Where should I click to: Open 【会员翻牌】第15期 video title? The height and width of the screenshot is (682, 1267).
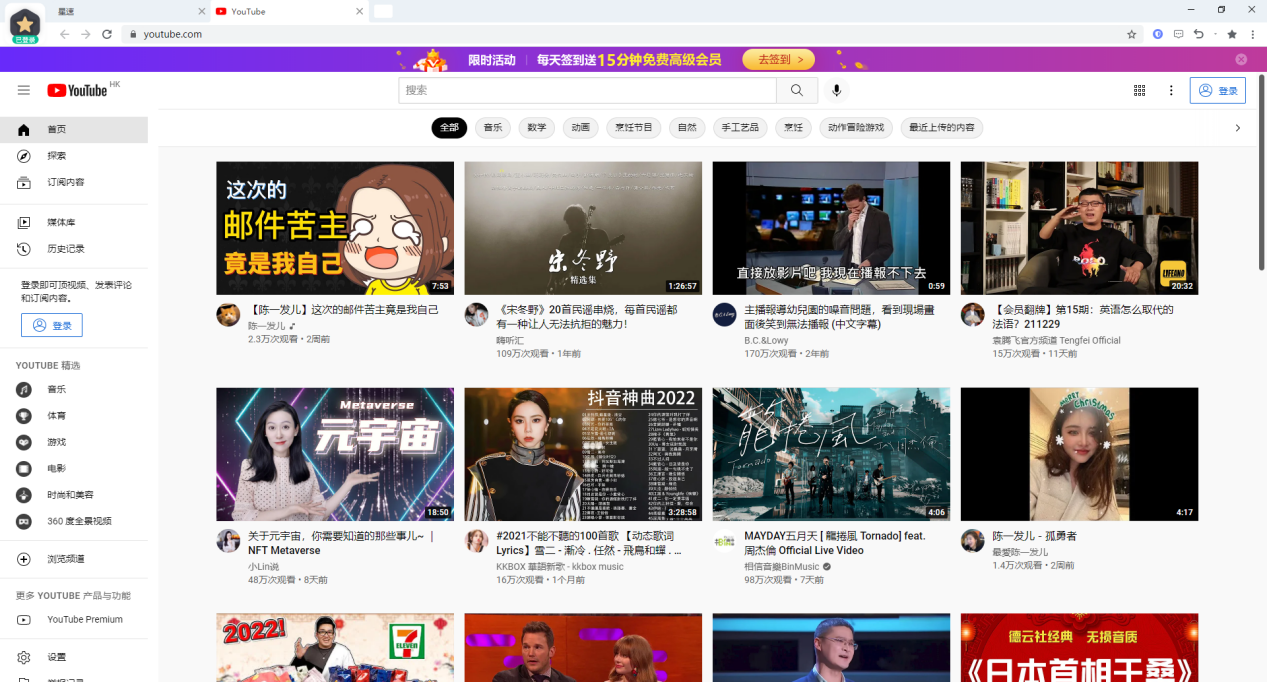point(1083,316)
